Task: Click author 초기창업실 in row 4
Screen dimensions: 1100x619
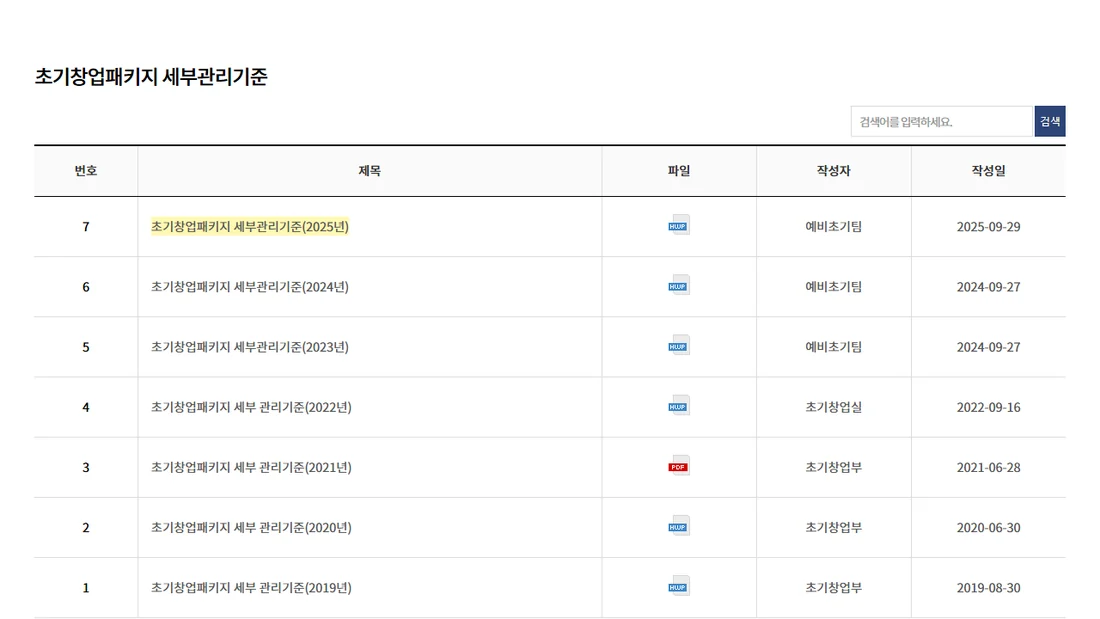Action: click(x=833, y=407)
